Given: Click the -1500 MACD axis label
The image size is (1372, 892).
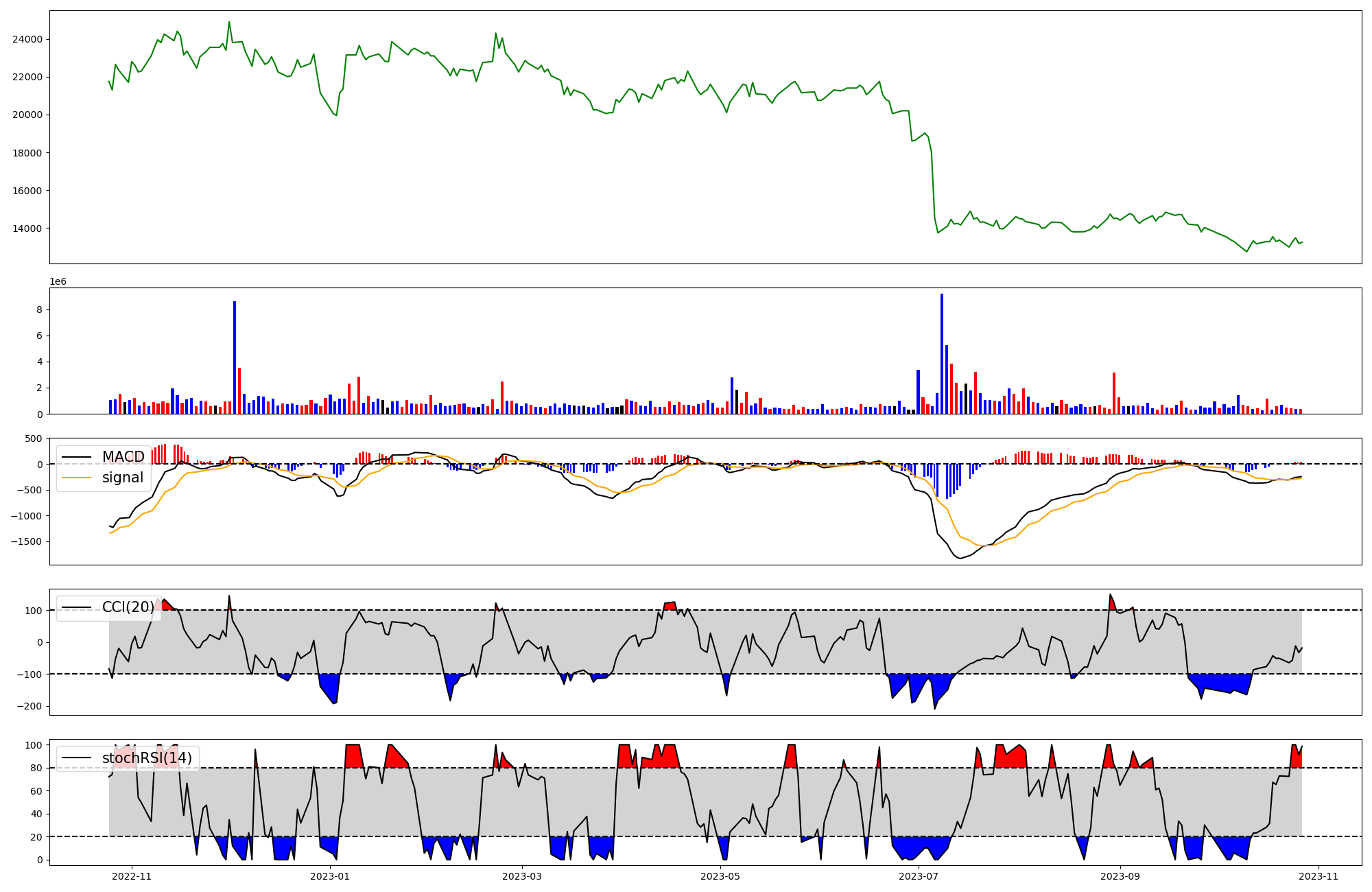Looking at the screenshot, I should point(26,542).
